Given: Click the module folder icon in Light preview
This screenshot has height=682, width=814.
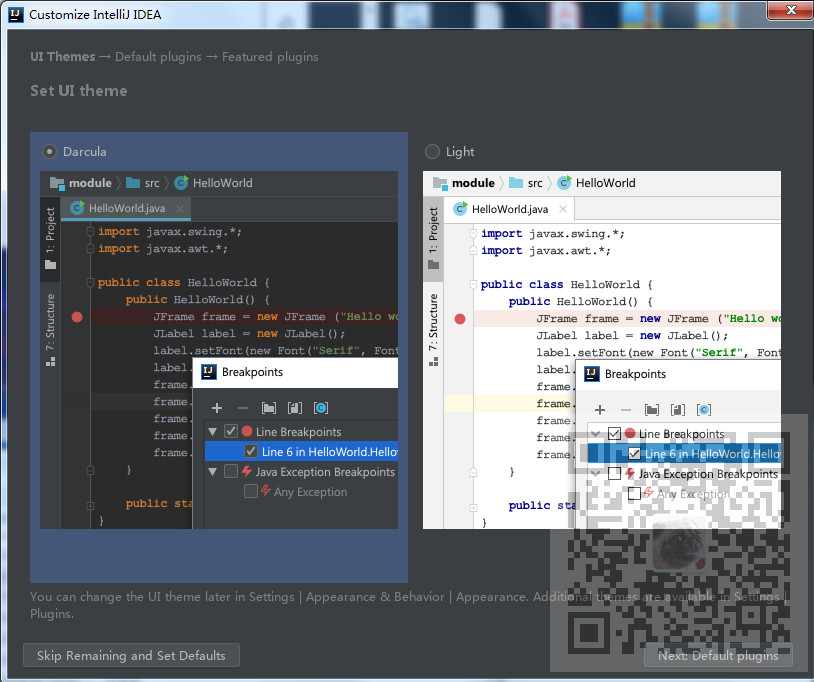Looking at the screenshot, I should (x=440, y=183).
